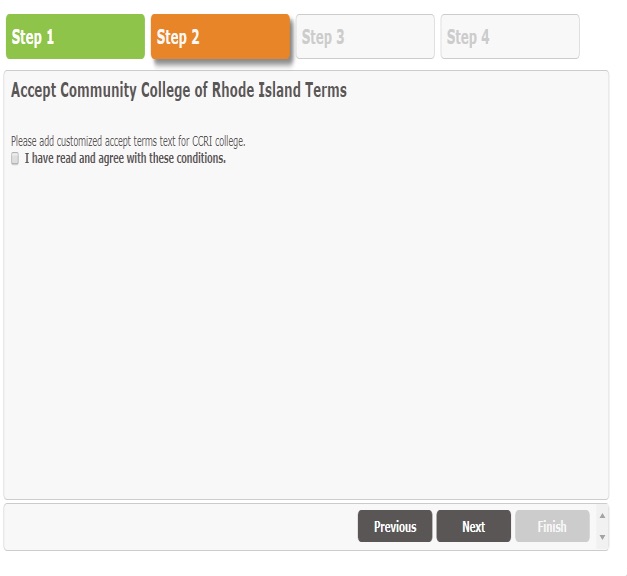Click the scrollbar track between the arrows
Screen dimensions: 627x576
[x=602, y=526]
